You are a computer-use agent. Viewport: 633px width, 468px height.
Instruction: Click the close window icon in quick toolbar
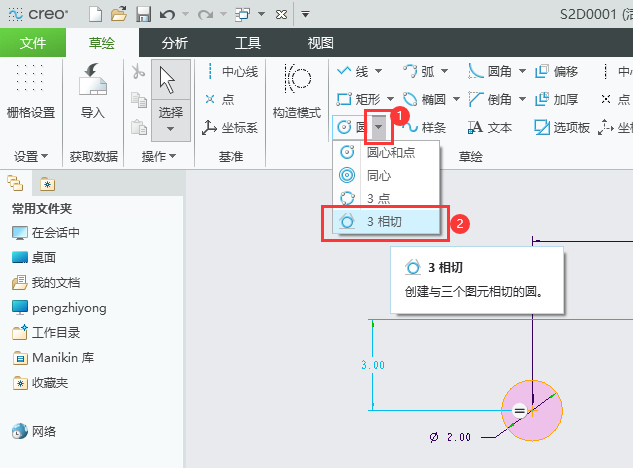[281, 15]
